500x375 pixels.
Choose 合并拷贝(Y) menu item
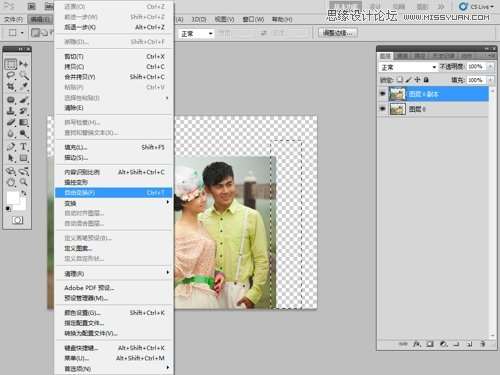pyautogui.click(x=114, y=77)
